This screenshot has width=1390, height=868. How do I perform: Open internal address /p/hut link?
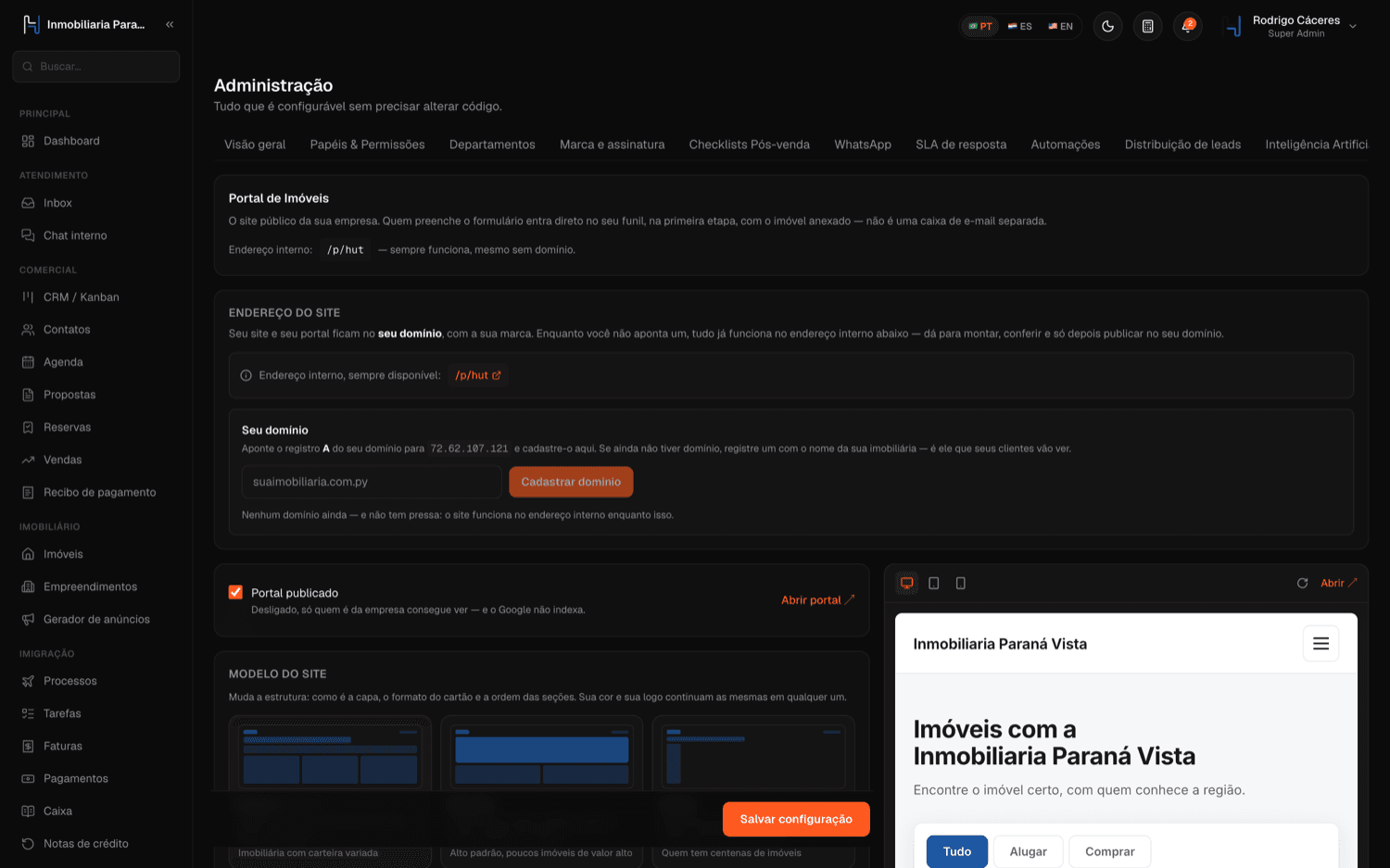tap(478, 375)
